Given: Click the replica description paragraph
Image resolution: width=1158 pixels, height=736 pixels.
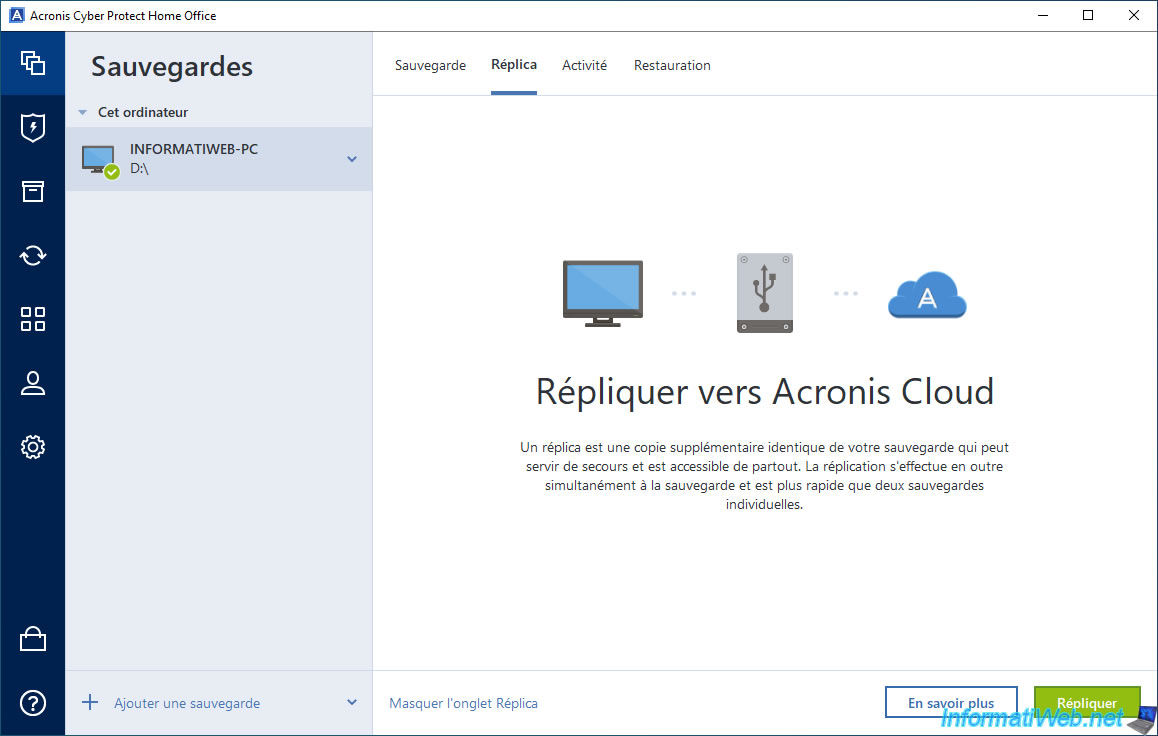Looking at the screenshot, I should coord(764,476).
